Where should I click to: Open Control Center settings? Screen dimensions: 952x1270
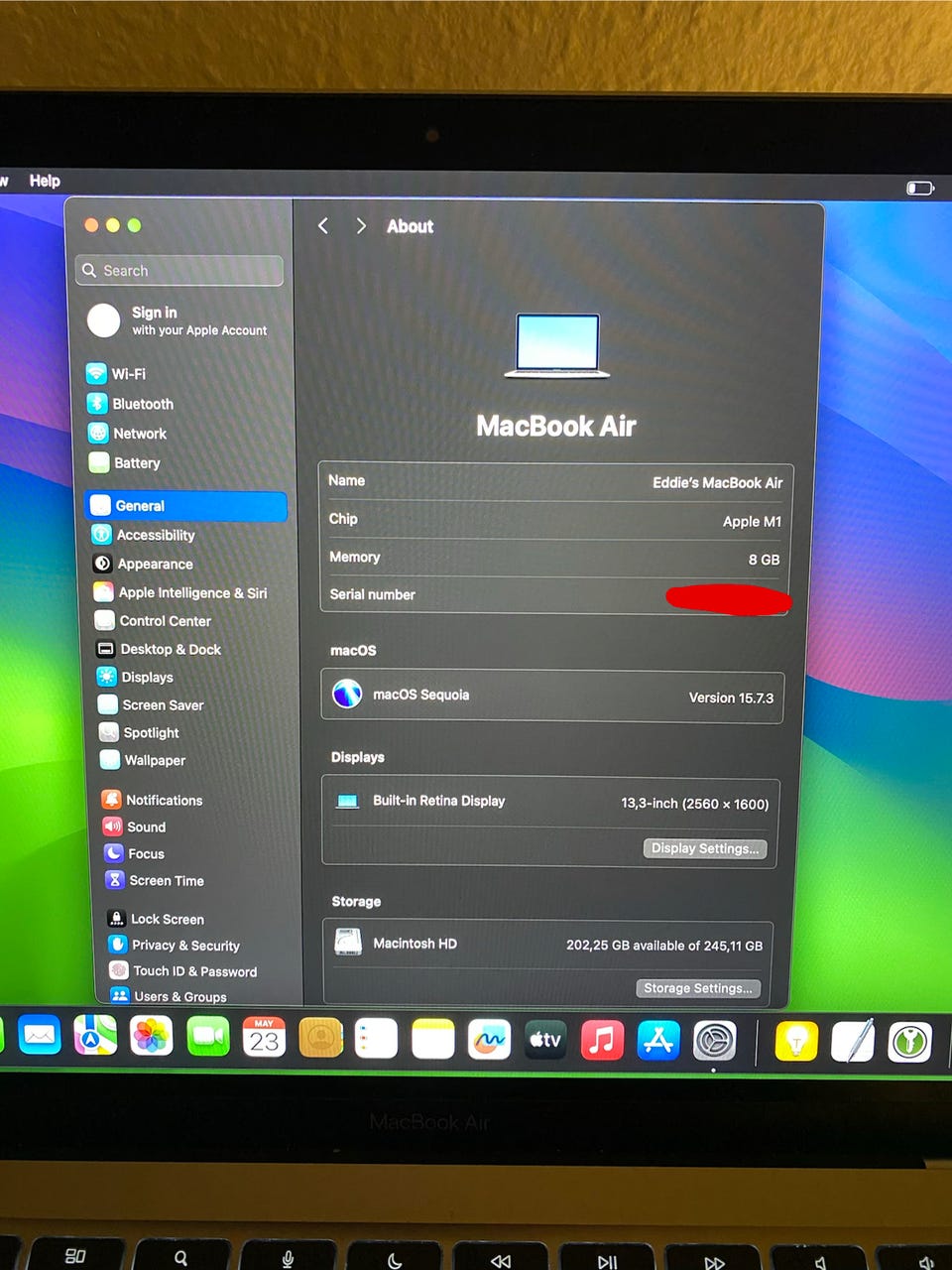(154, 621)
